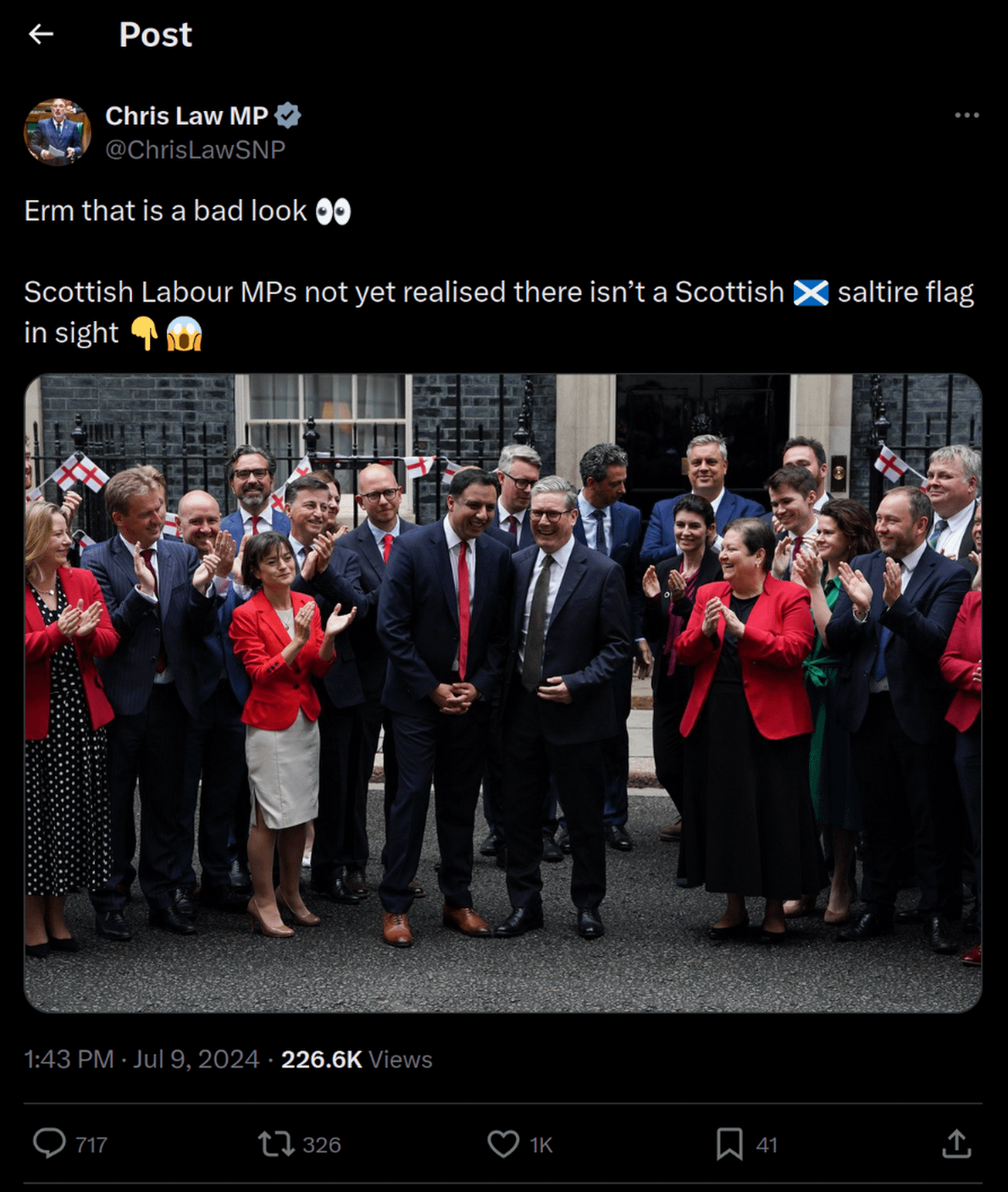
Task: Click the 1K likes count
Action: click(541, 1145)
